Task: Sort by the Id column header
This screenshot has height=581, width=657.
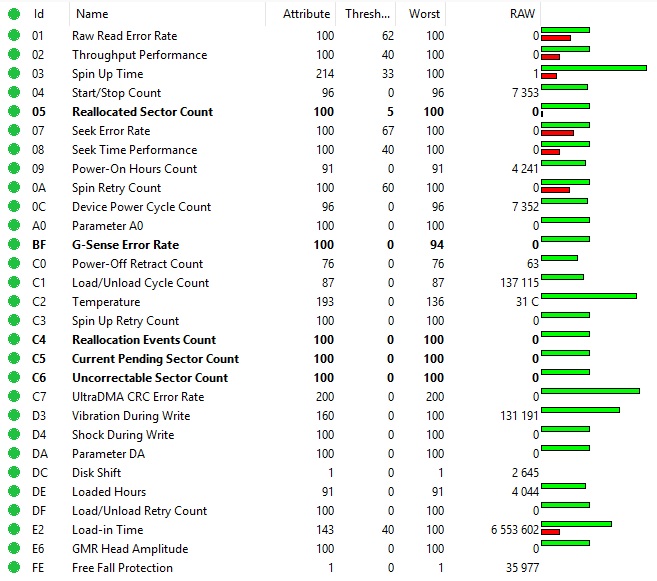Action: coord(39,14)
